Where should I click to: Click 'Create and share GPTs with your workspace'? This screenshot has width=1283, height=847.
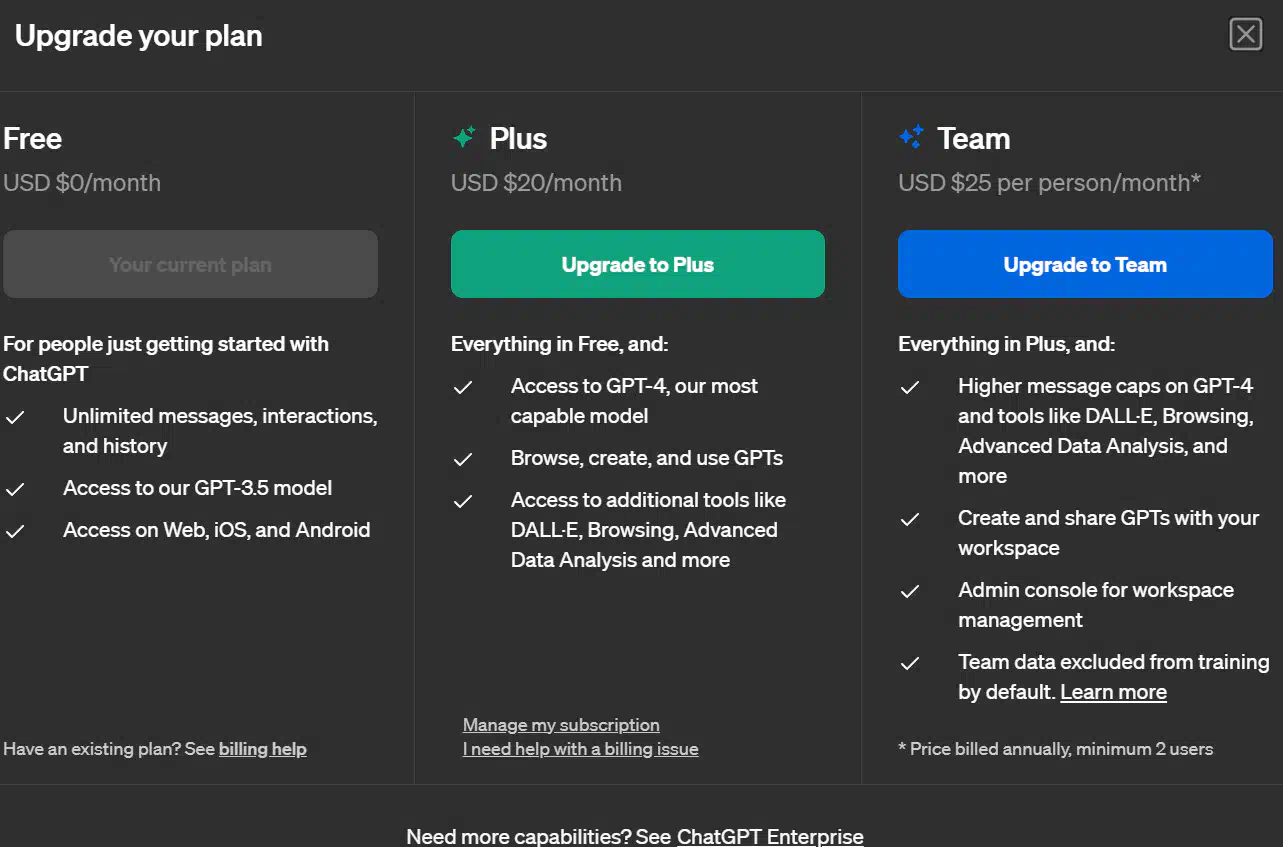coord(1108,533)
